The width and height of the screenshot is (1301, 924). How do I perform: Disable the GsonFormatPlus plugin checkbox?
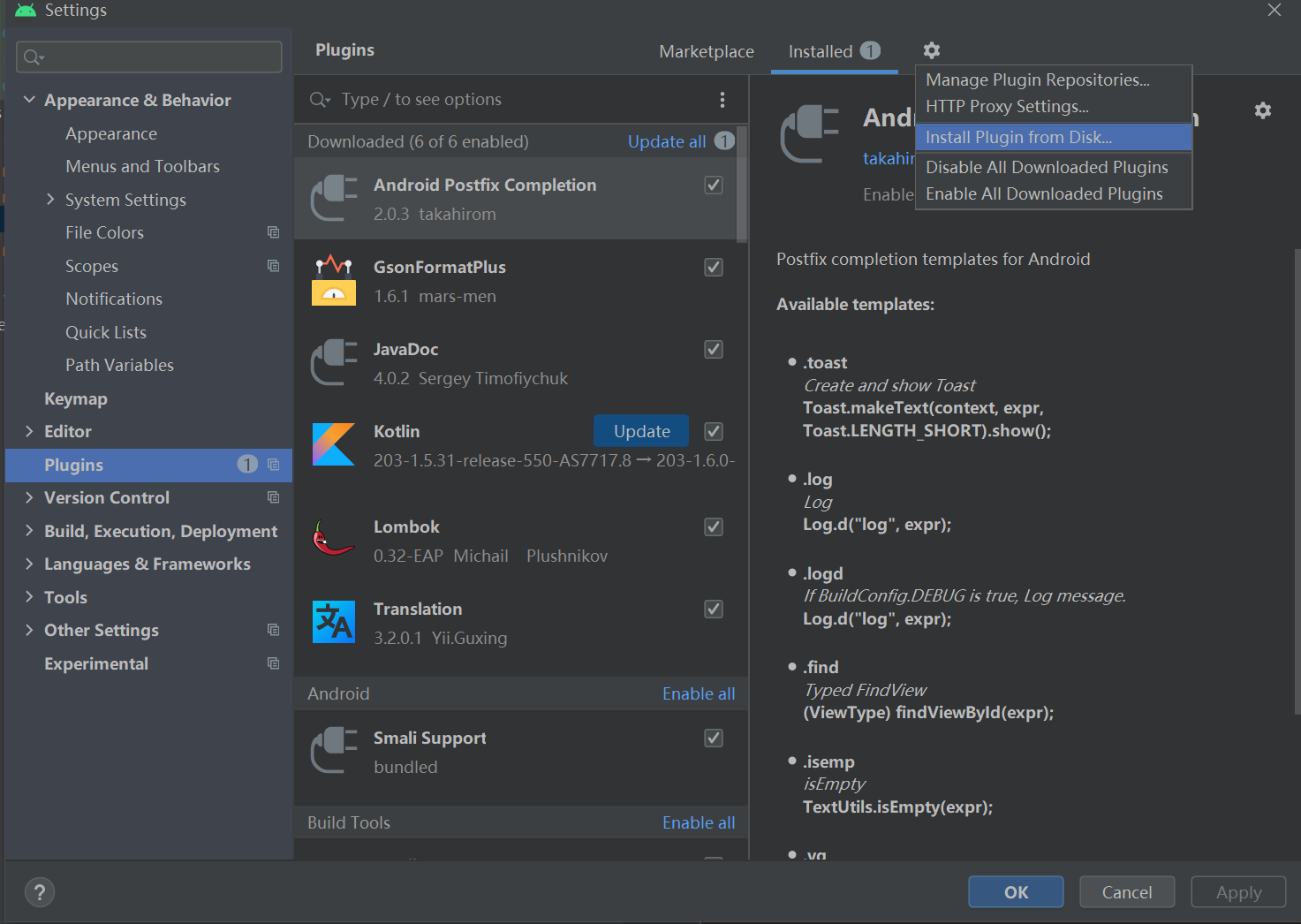[x=714, y=267]
